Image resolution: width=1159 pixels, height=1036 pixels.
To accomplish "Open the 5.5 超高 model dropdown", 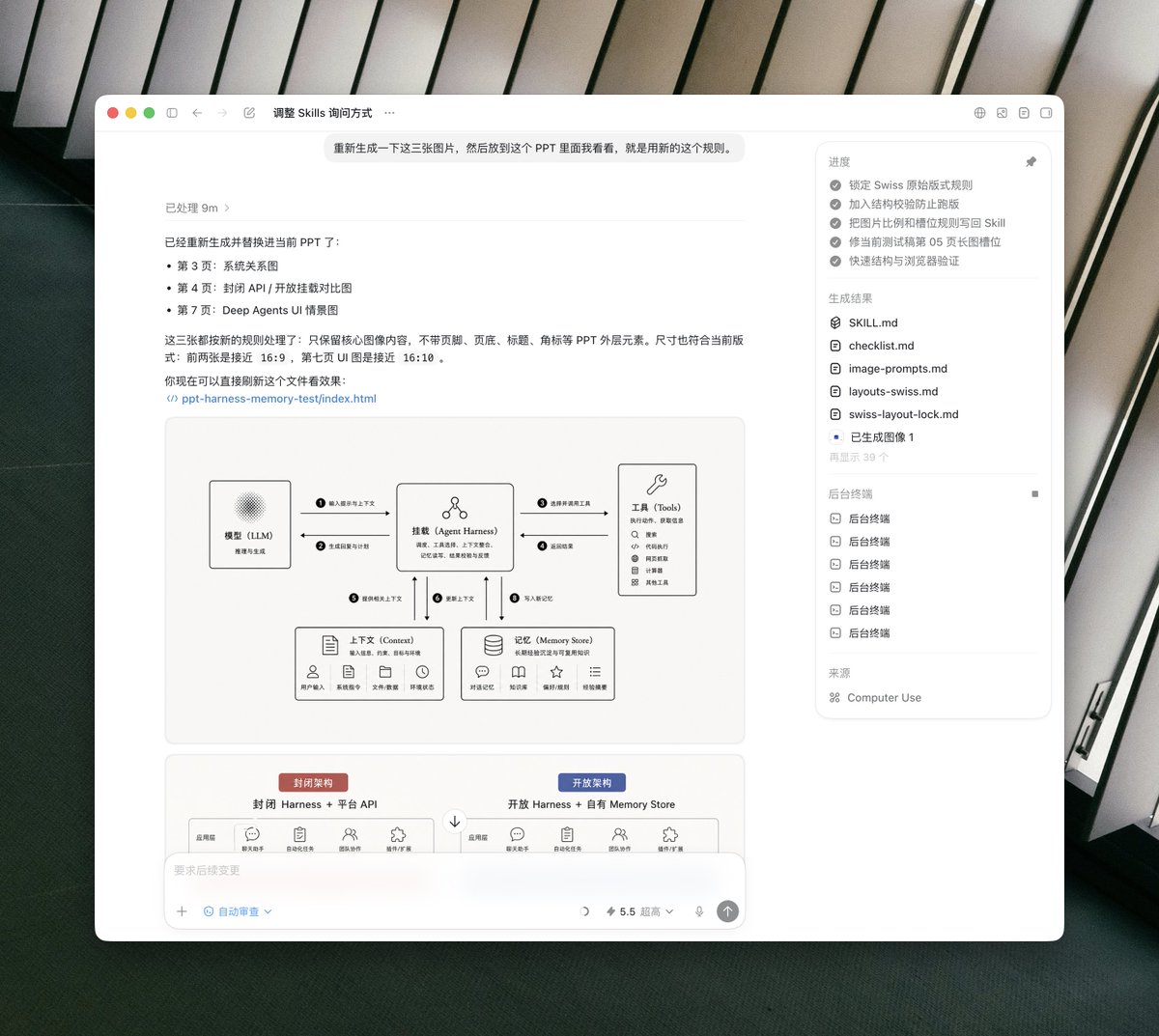I will tap(639, 911).
